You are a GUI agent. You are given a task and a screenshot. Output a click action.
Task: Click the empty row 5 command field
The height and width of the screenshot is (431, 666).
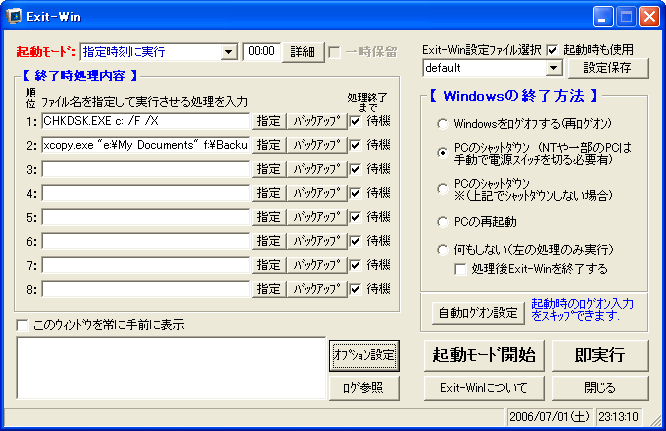[146, 217]
